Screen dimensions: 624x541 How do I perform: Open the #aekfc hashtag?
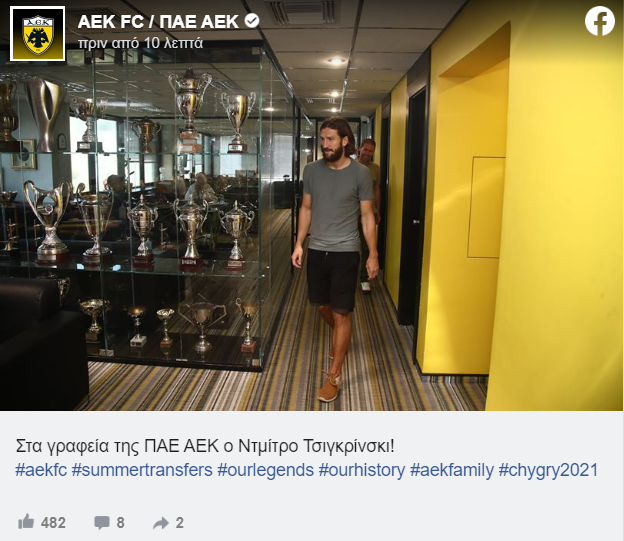[41, 470]
